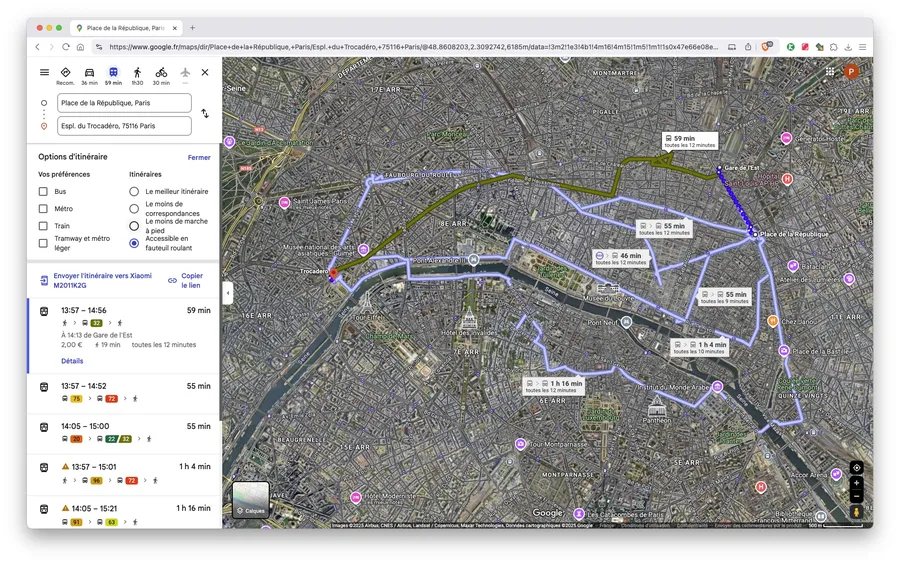
Task: Reload the browser page
Action: (x=65, y=47)
